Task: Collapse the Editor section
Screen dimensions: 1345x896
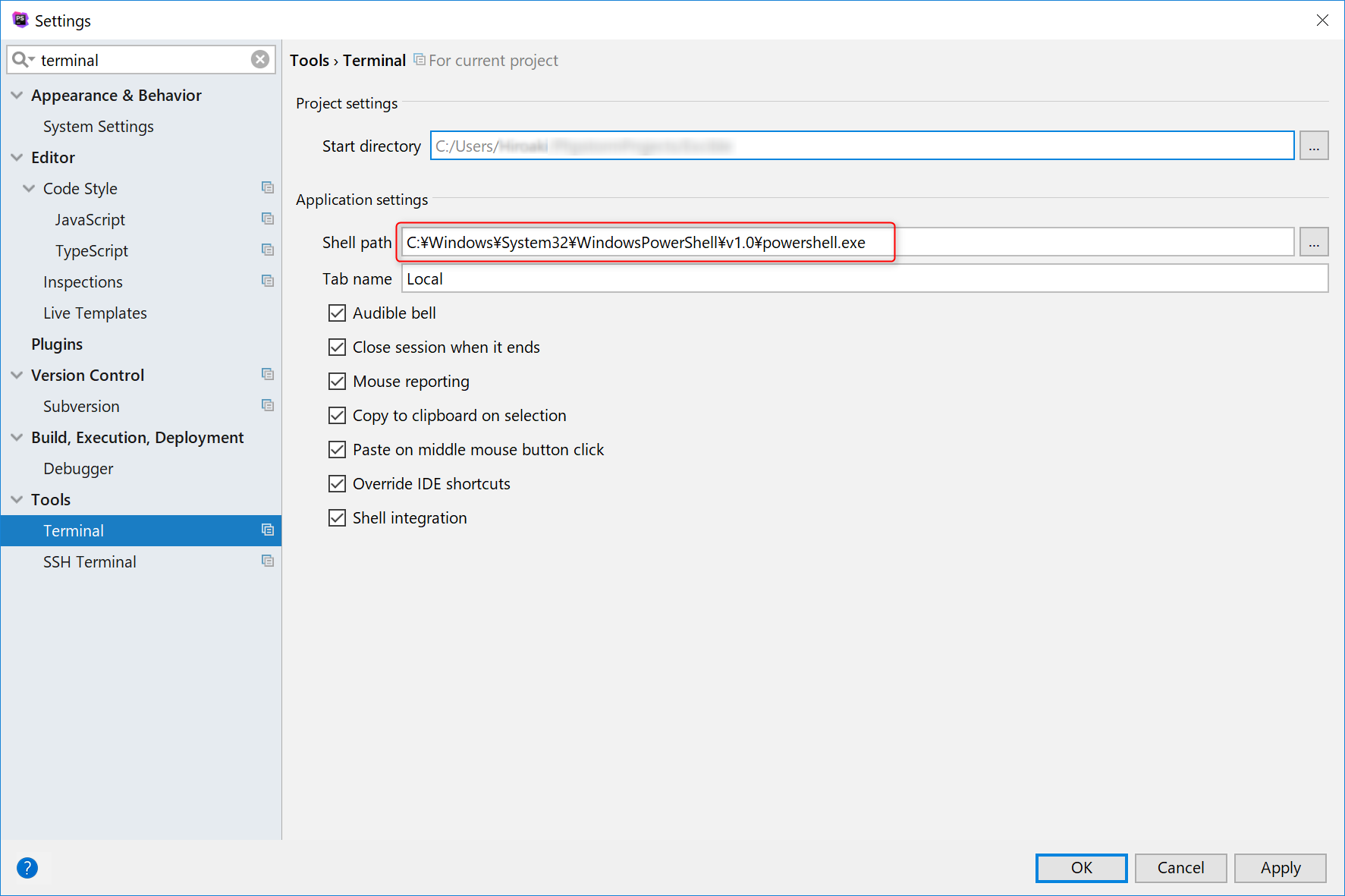Action: coord(17,157)
